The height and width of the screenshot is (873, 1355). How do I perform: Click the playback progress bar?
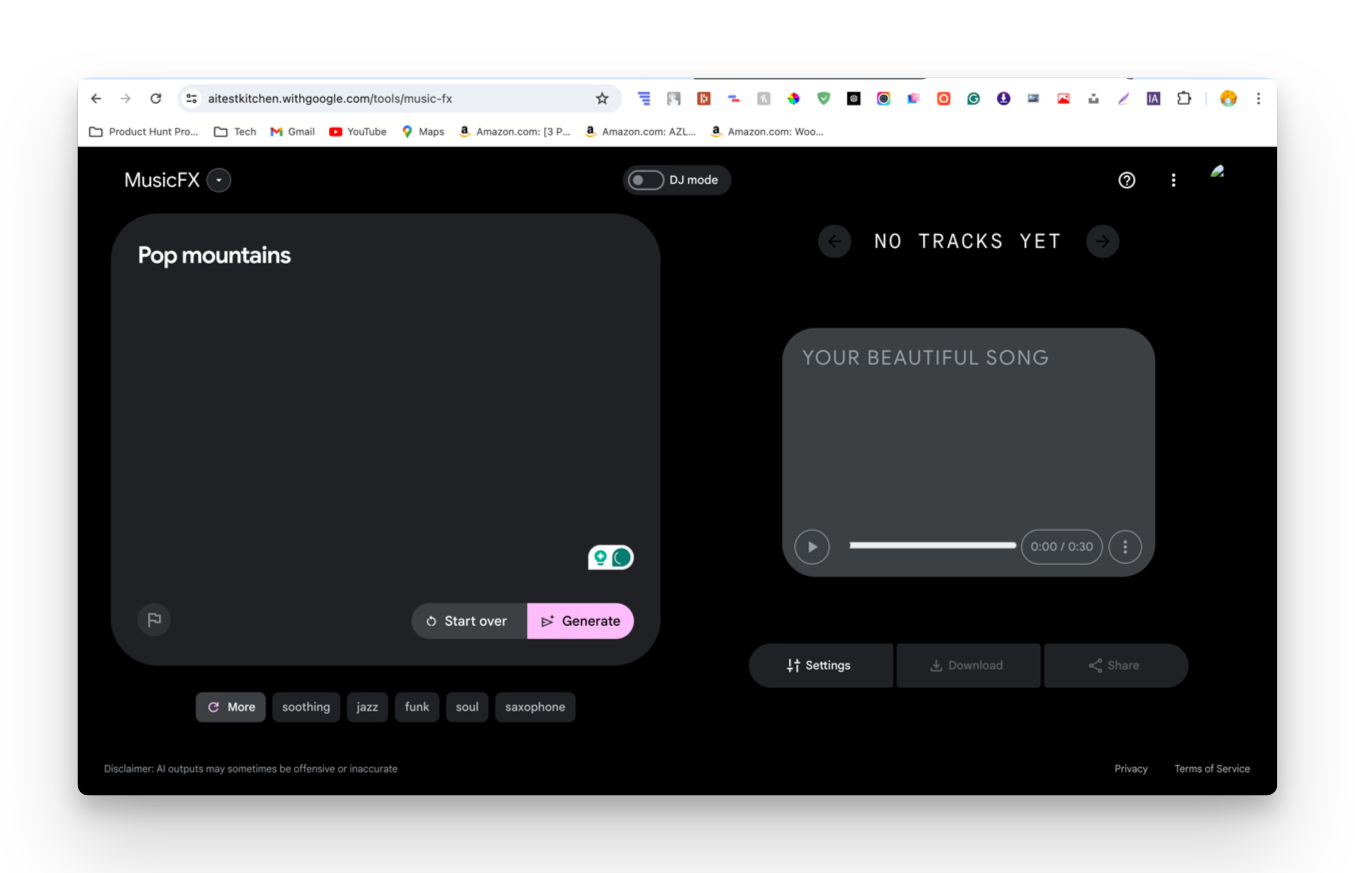932,545
